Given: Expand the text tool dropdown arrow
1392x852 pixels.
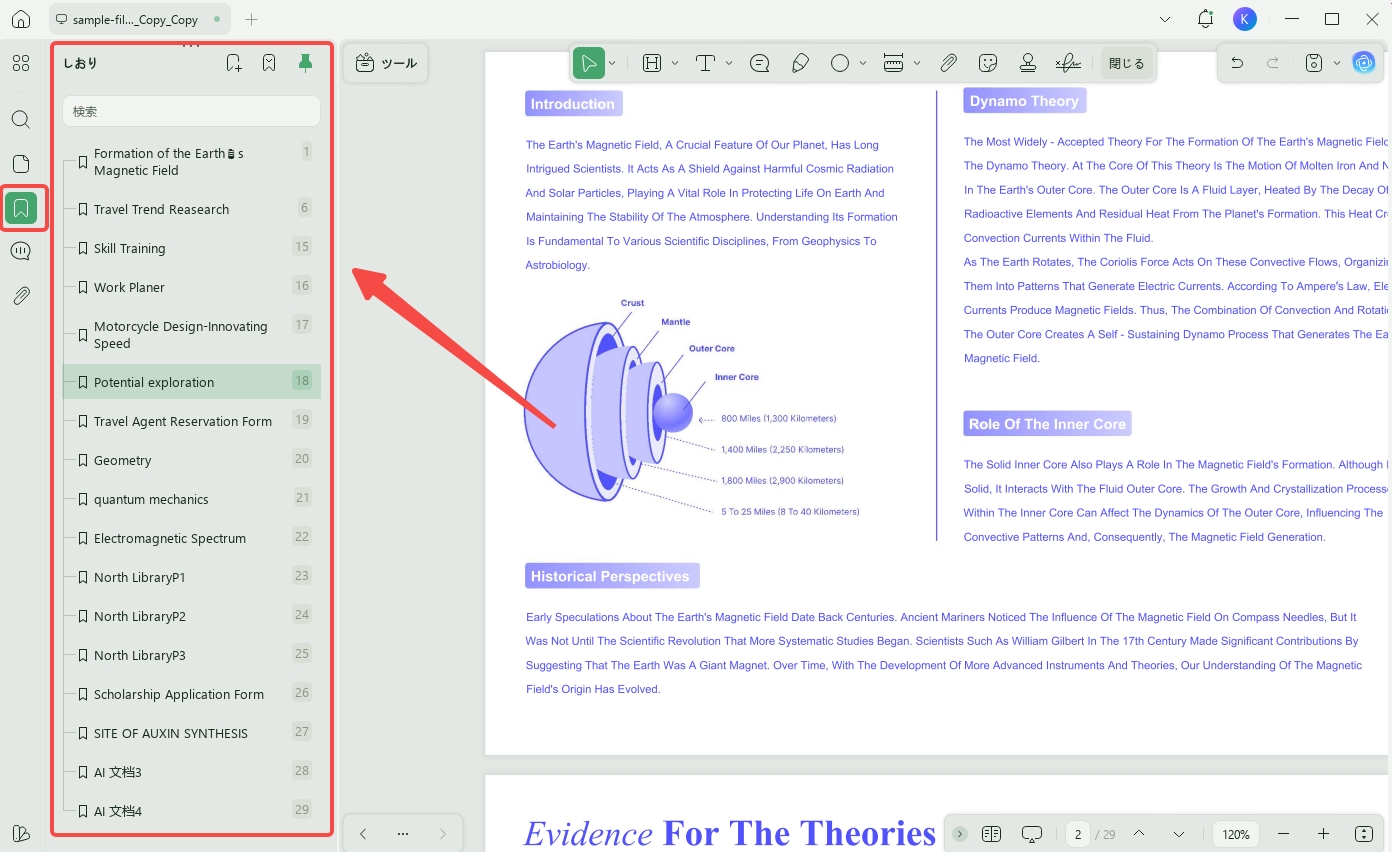Looking at the screenshot, I should (x=729, y=63).
